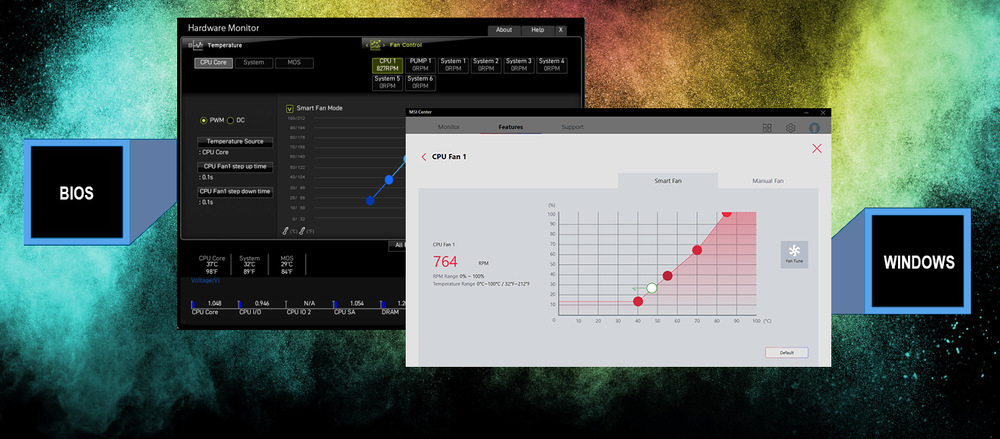The height and width of the screenshot is (439, 1000).
Task: Select the DC radio button
Action: 230,120
